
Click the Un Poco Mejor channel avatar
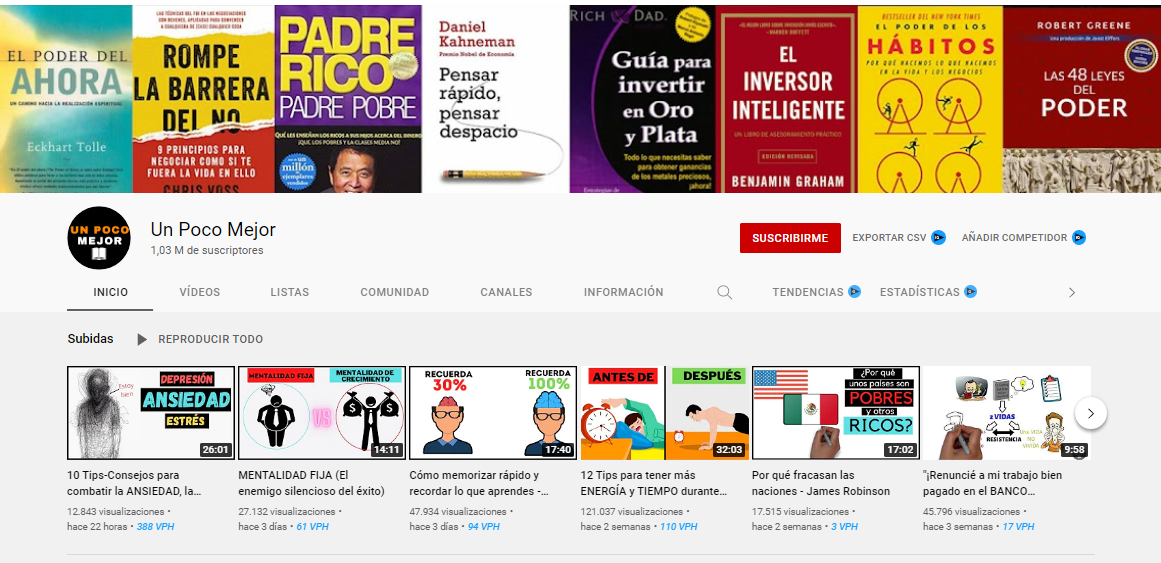click(x=98, y=238)
